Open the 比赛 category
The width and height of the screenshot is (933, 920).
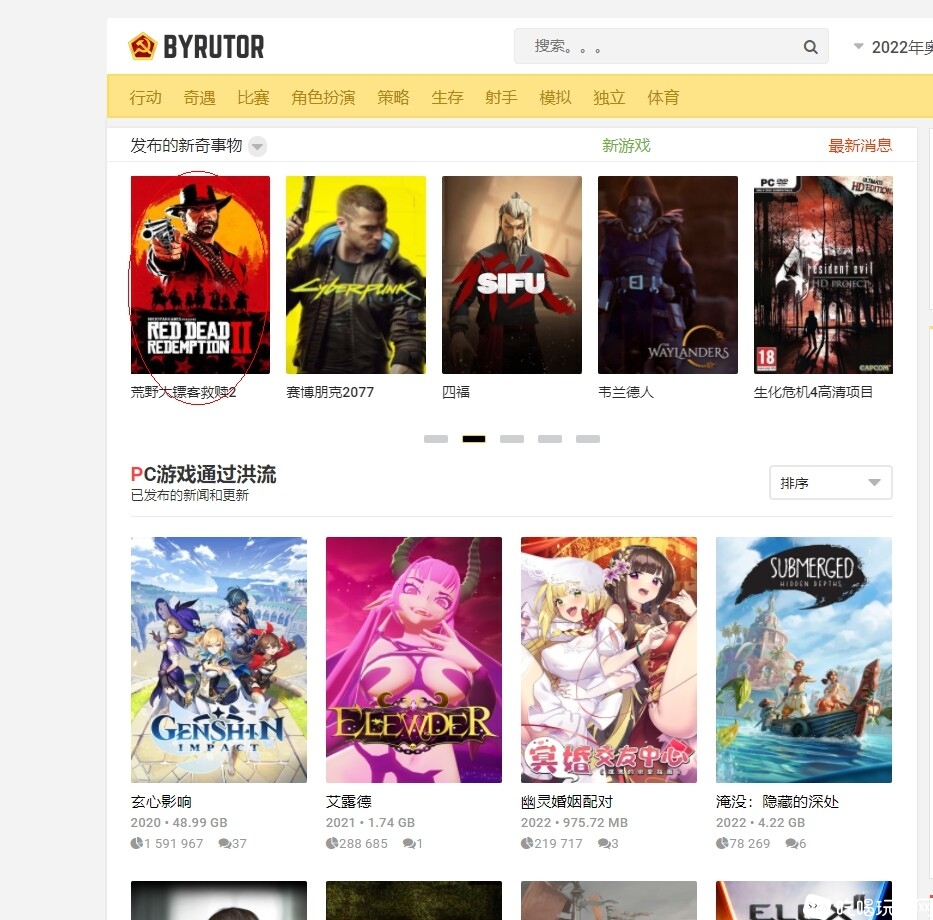pyautogui.click(x=253, y=97)
